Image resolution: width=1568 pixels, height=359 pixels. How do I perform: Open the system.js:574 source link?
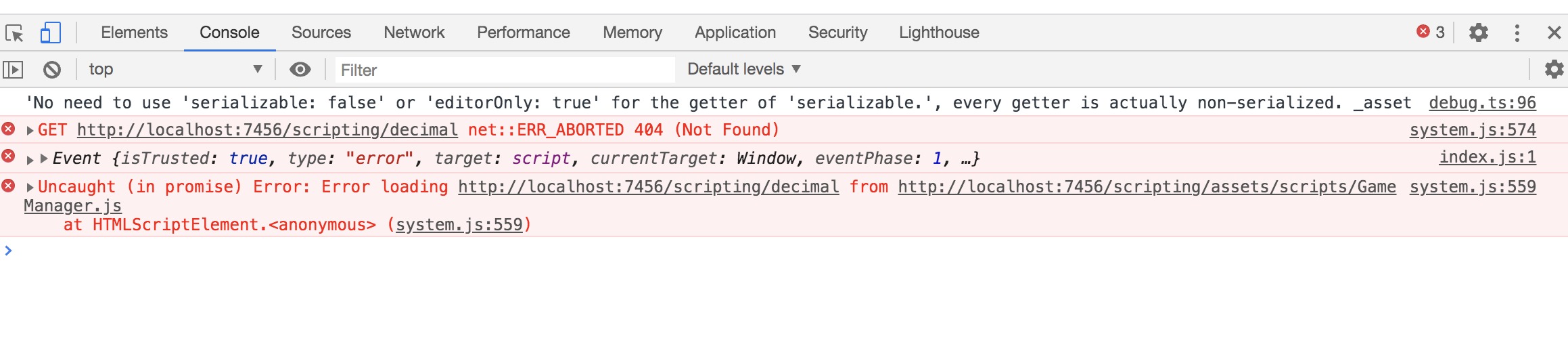click(1473, 130)
